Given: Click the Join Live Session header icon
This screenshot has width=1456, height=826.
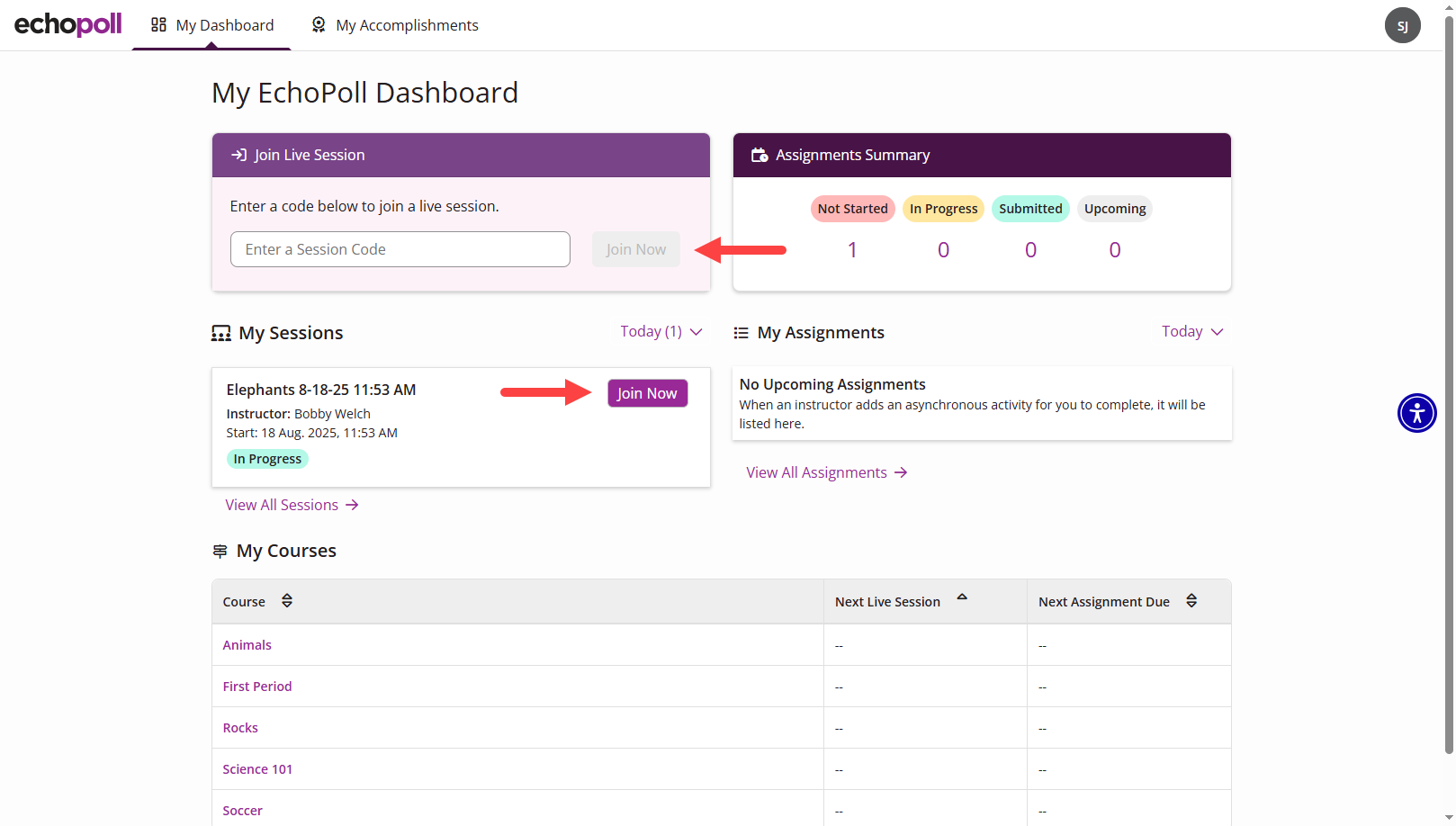Looking at the screenshot, I should tap(238, 155).
